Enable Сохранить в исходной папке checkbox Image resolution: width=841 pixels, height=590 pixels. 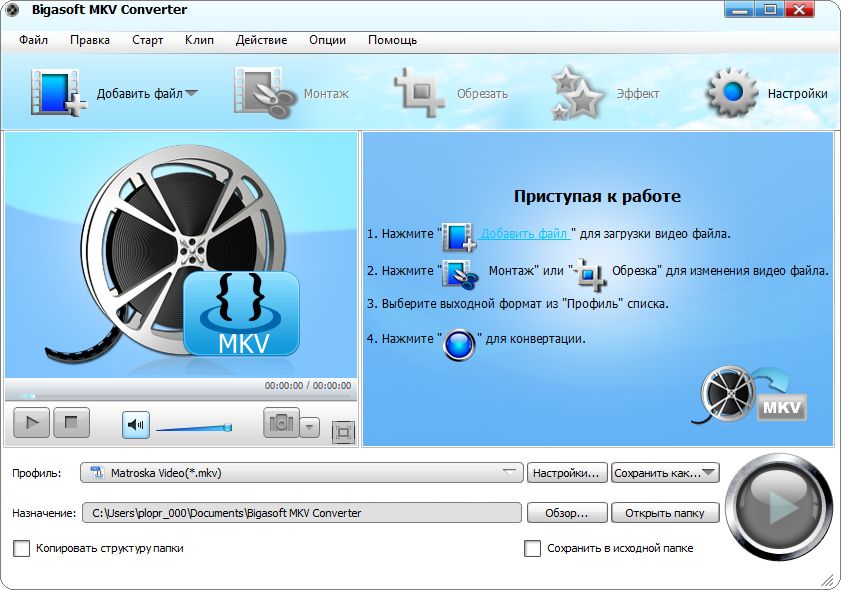(532, 548)
